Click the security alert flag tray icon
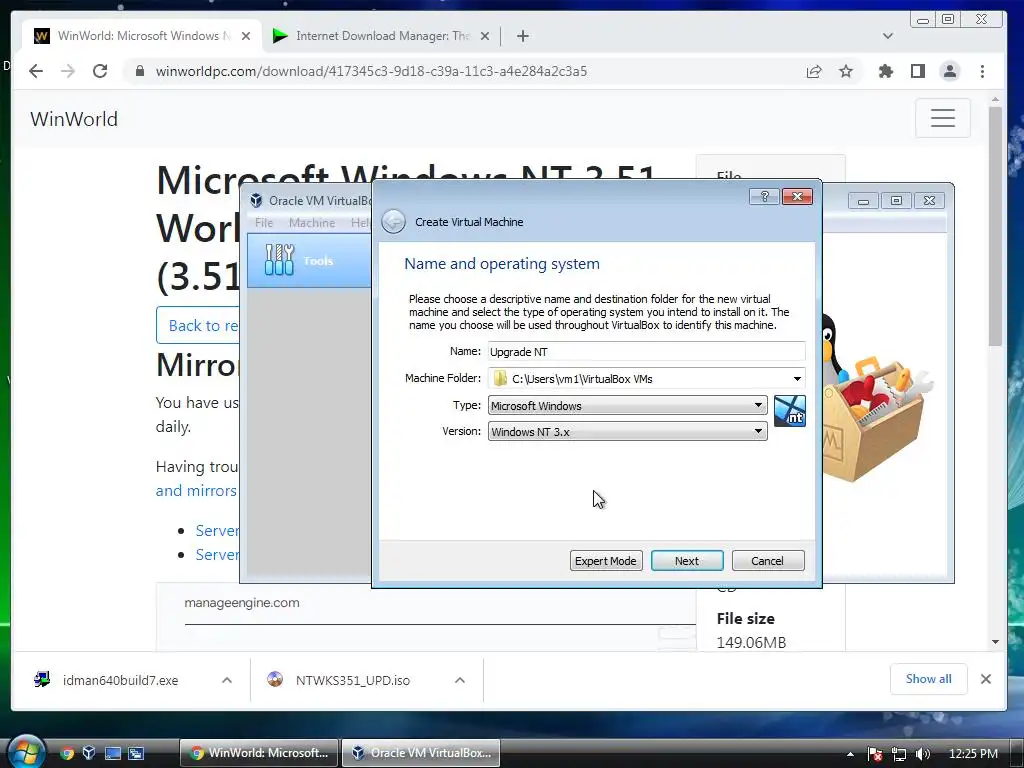 pyautogui.click(x=875, y=754)
